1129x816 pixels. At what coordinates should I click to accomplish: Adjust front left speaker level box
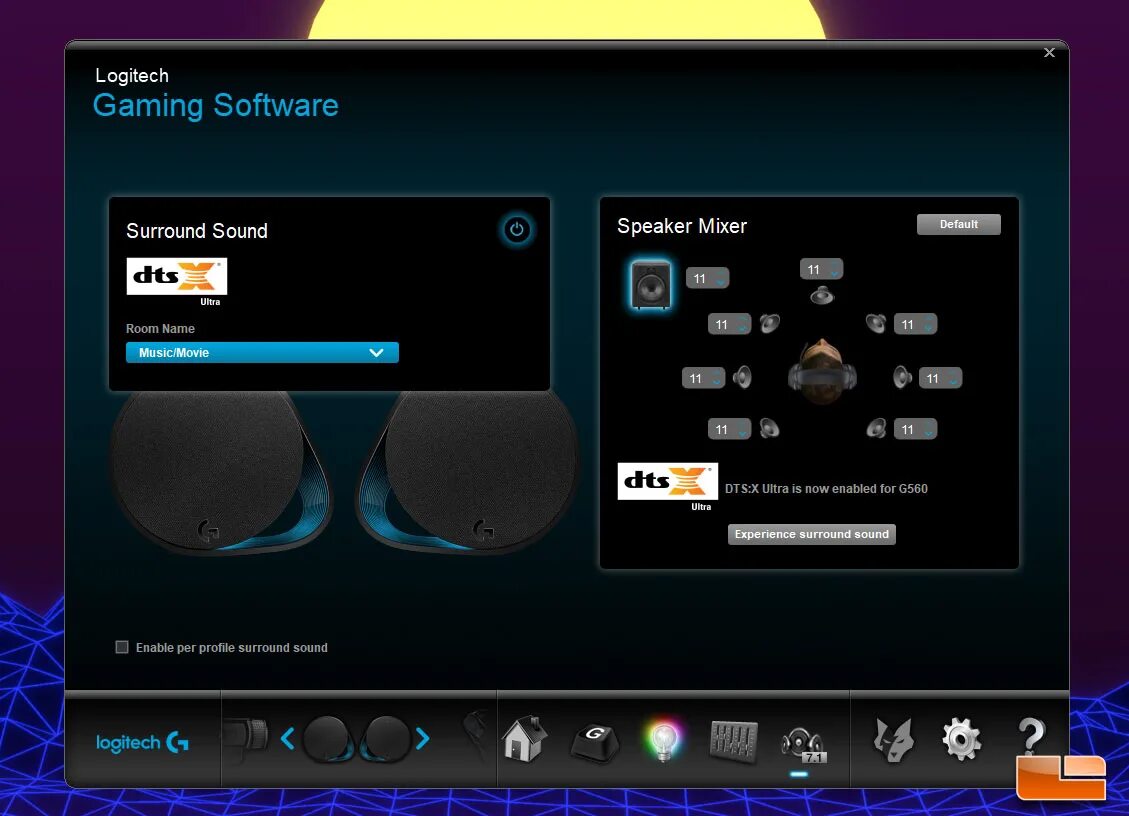point(729,324)
